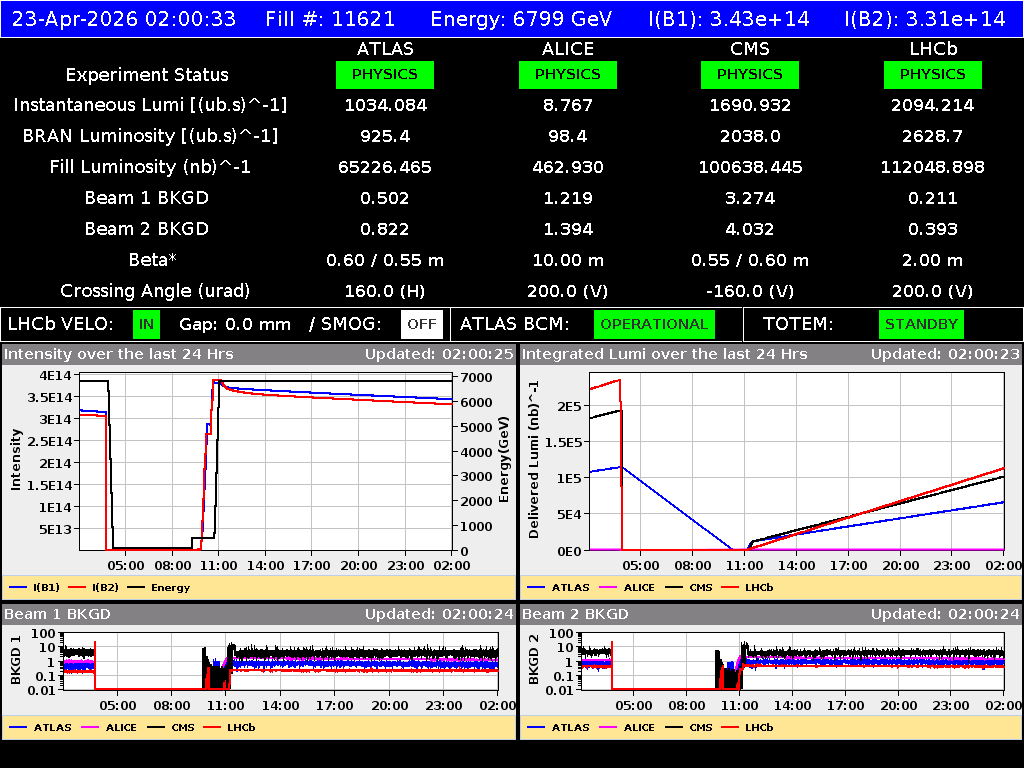1024x768 pixels.
Task: Select ATLAS Beta* value 0.60 / 0.55 m
Action: coord(385,261)
